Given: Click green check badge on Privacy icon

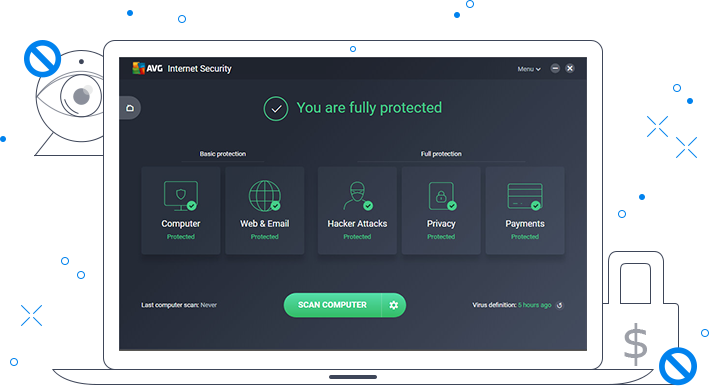Looking at the screenshot, I should point(452,206).
